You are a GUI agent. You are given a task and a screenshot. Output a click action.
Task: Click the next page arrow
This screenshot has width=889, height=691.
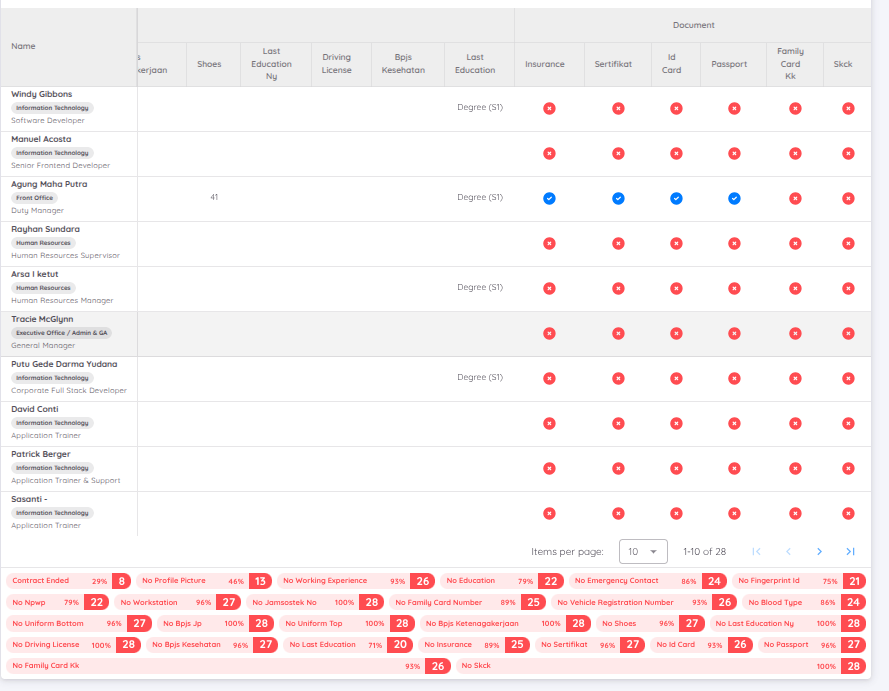[x=819, y=551]
